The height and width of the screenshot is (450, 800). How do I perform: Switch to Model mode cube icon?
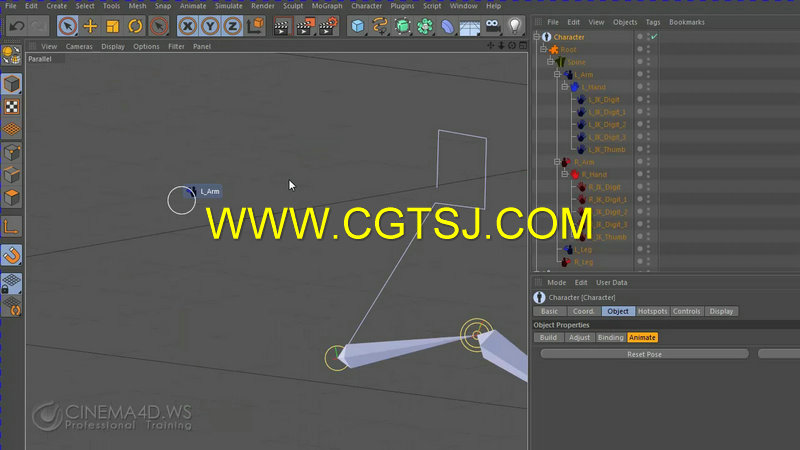[x=11, y=84]
